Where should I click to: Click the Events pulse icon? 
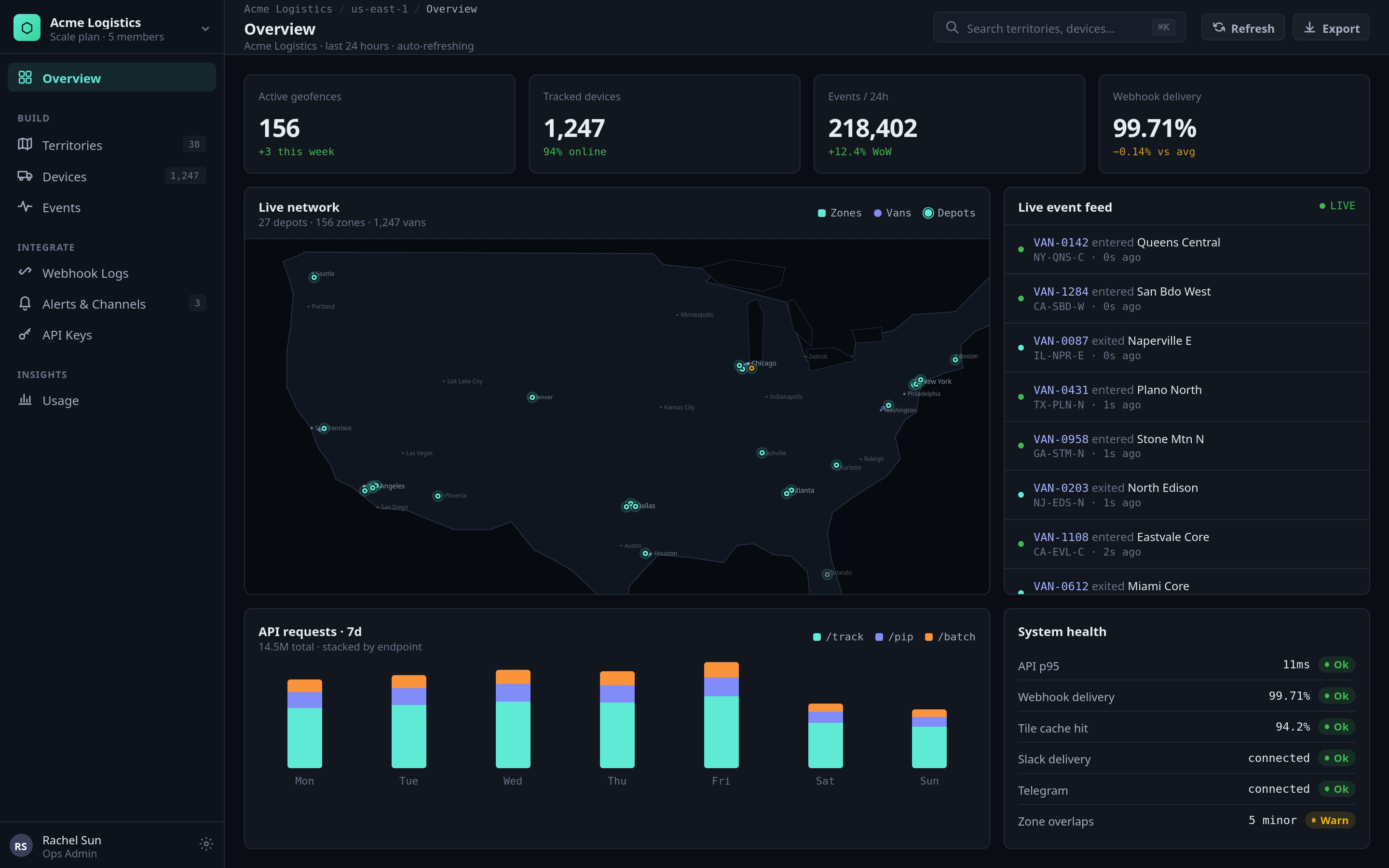(x=25, y=206)
